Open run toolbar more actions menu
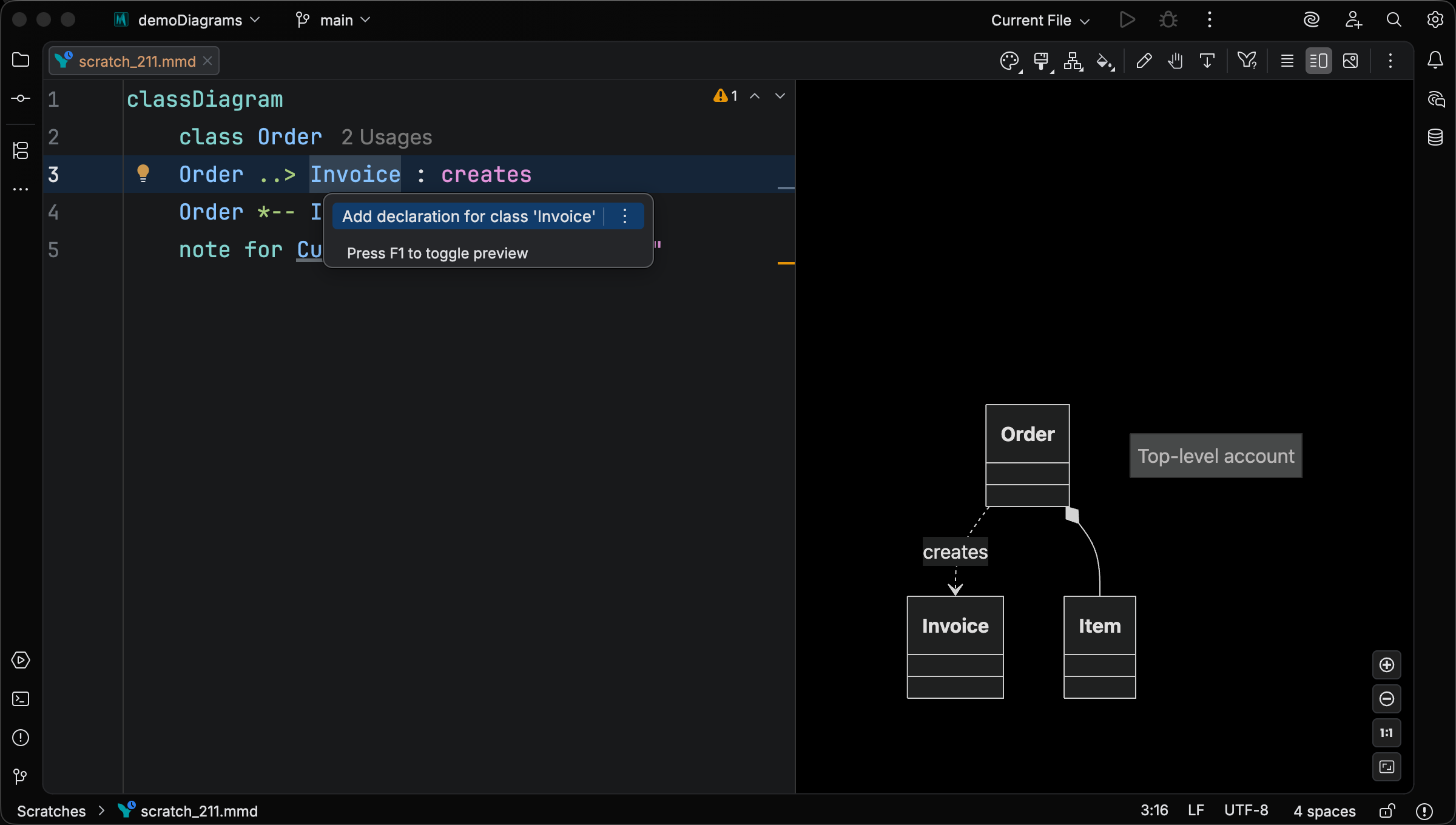The image size is (1456, 825). pos(1209,20)
